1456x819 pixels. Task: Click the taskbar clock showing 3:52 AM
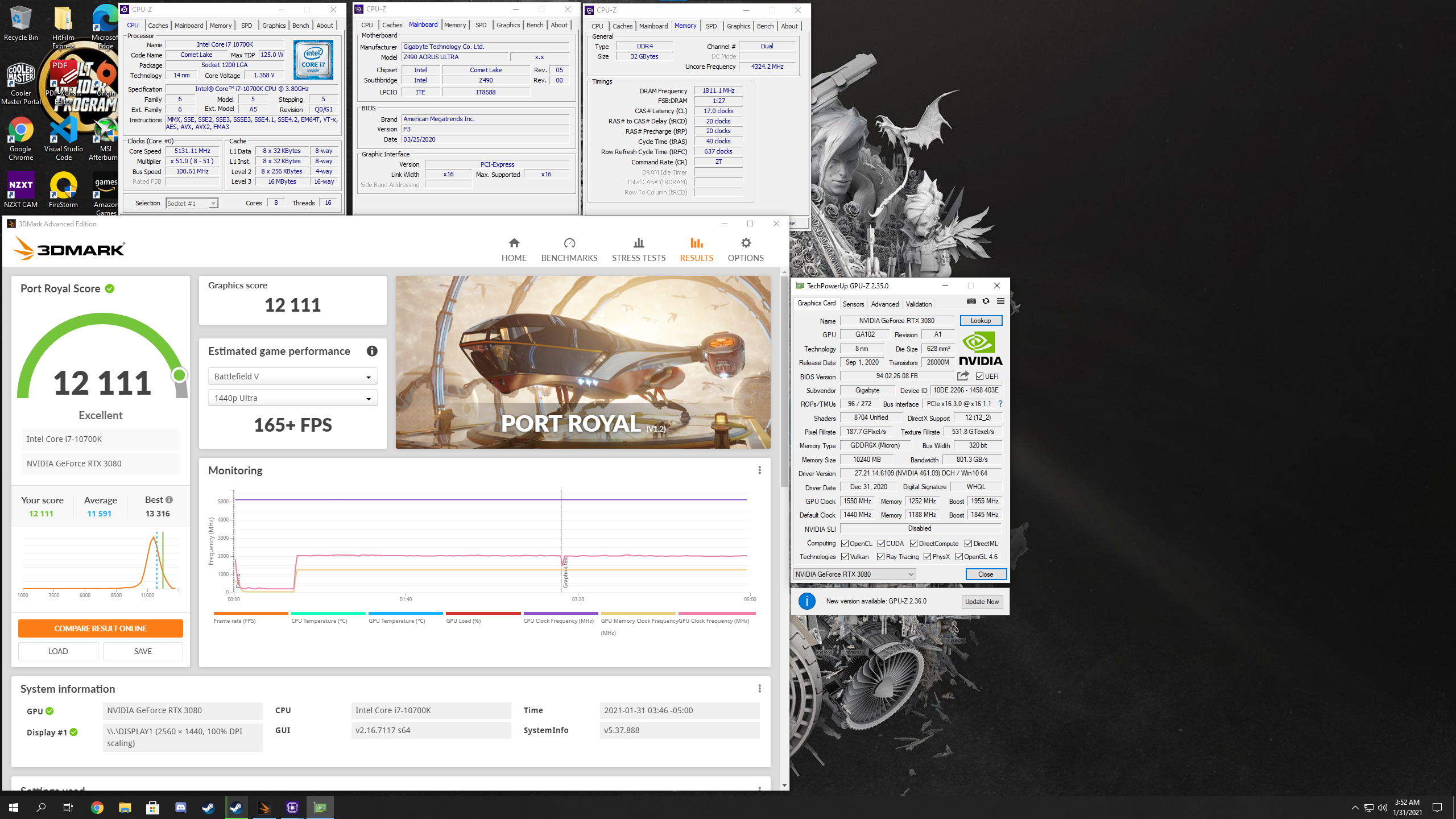(1407, 808)
